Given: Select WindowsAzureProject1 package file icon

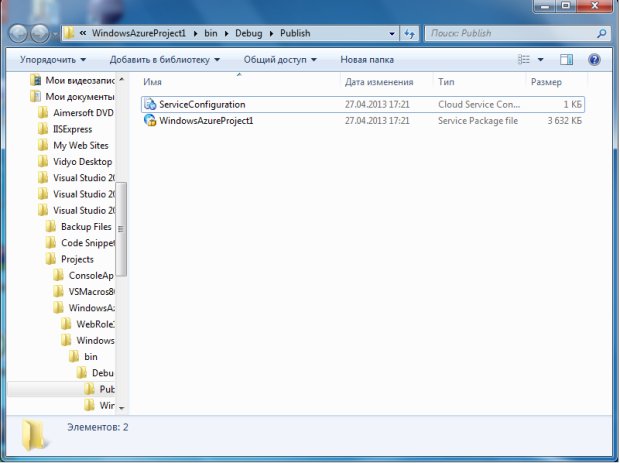Looking at the screenshot, I should coord(150,121).
